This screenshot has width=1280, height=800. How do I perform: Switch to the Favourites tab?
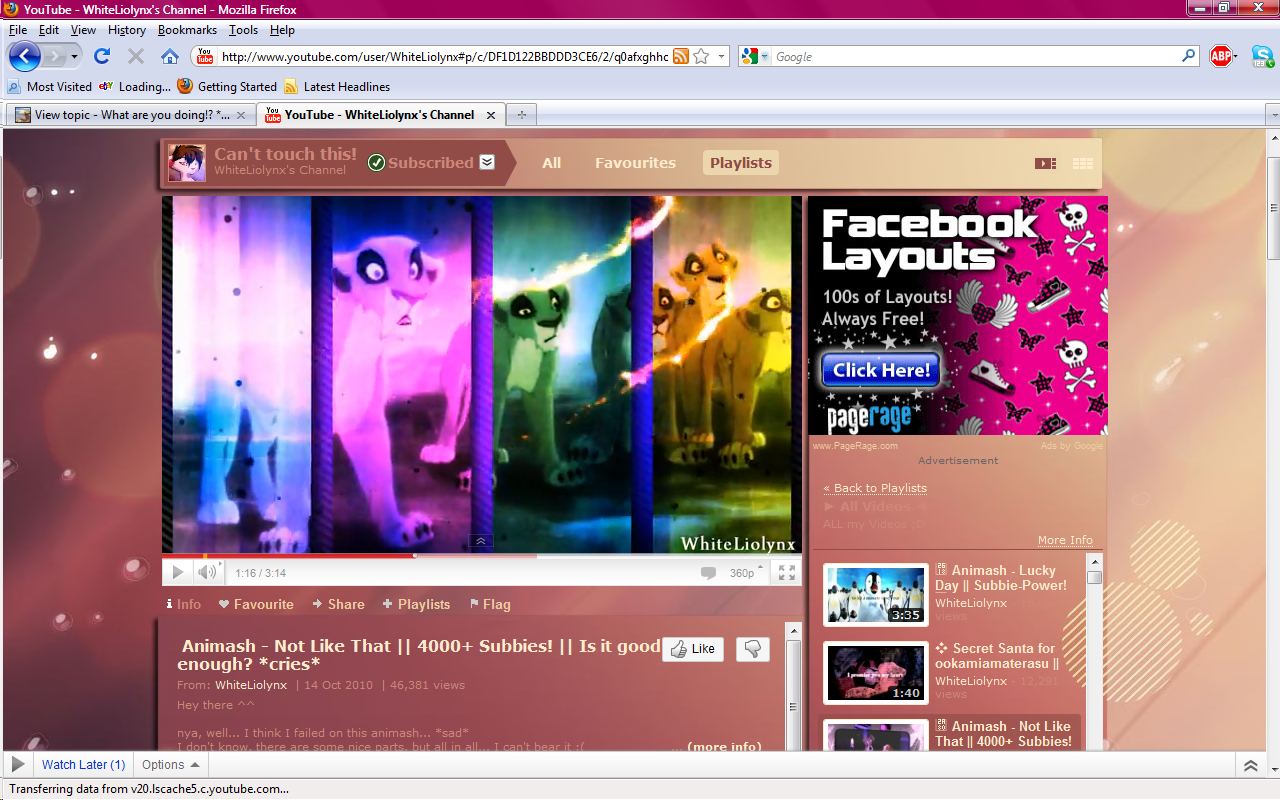pos(635,163)
